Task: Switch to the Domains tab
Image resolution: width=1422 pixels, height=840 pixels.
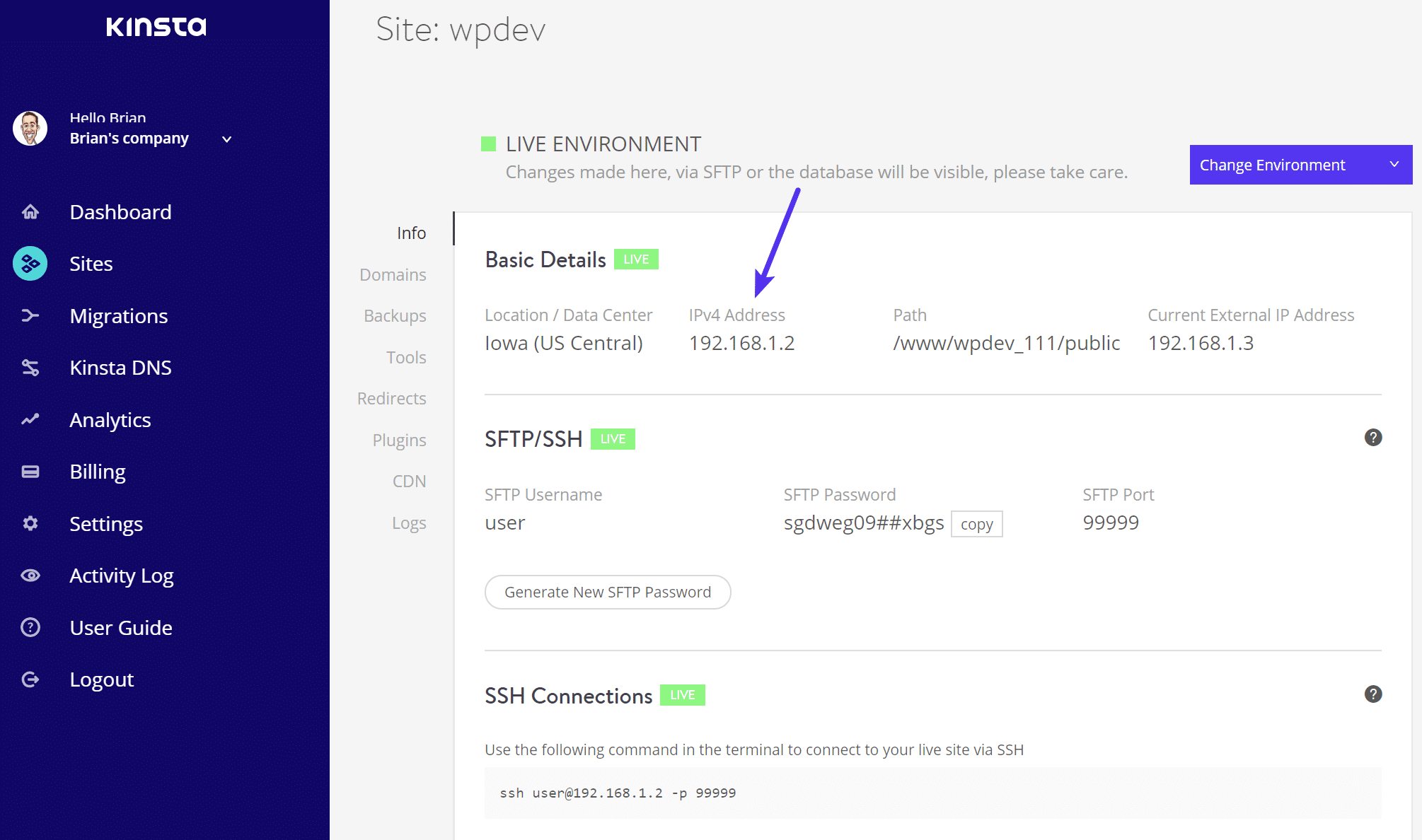Action: point(393,274)
